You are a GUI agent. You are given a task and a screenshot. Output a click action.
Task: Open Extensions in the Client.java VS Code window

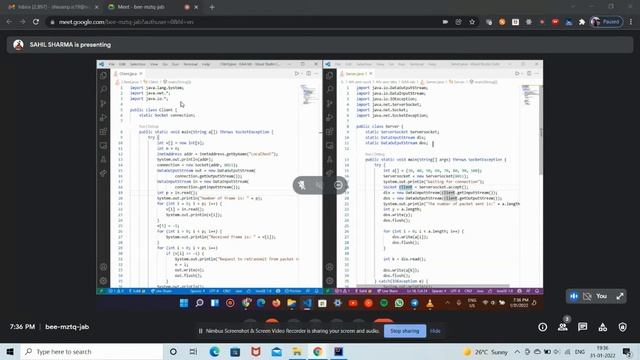103,131
